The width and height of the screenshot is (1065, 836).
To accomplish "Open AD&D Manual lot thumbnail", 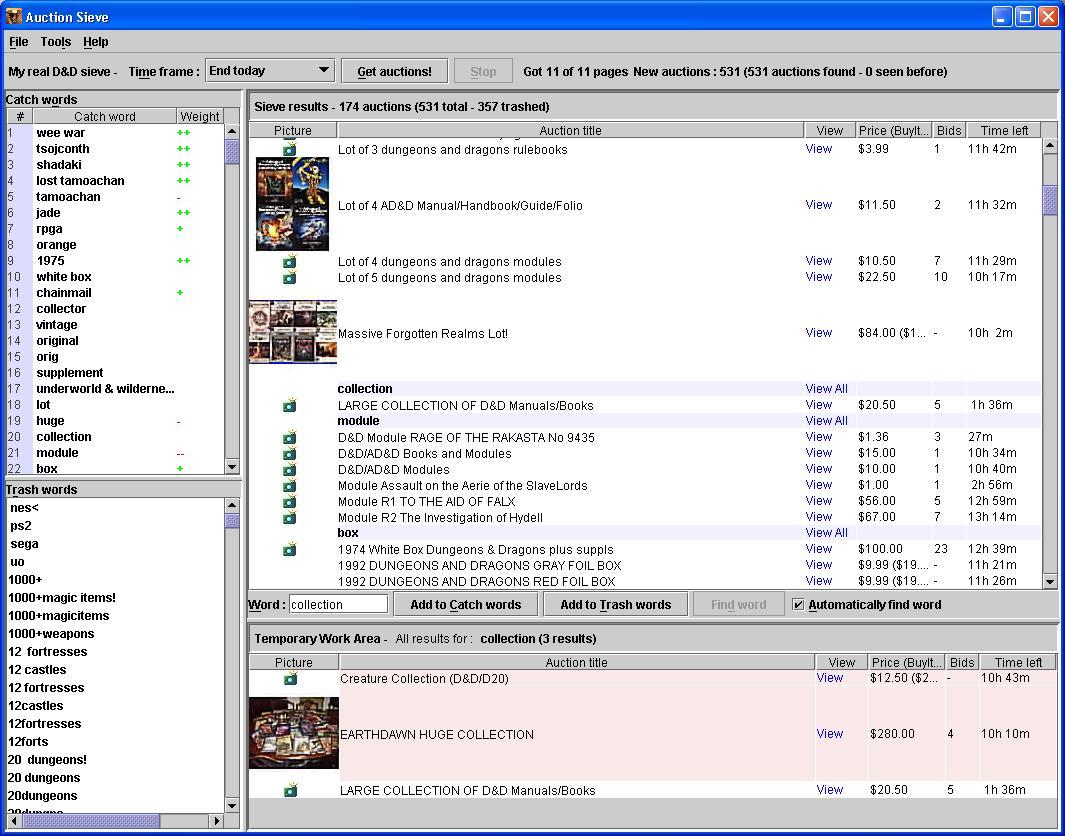I will [x=292, y=204].
